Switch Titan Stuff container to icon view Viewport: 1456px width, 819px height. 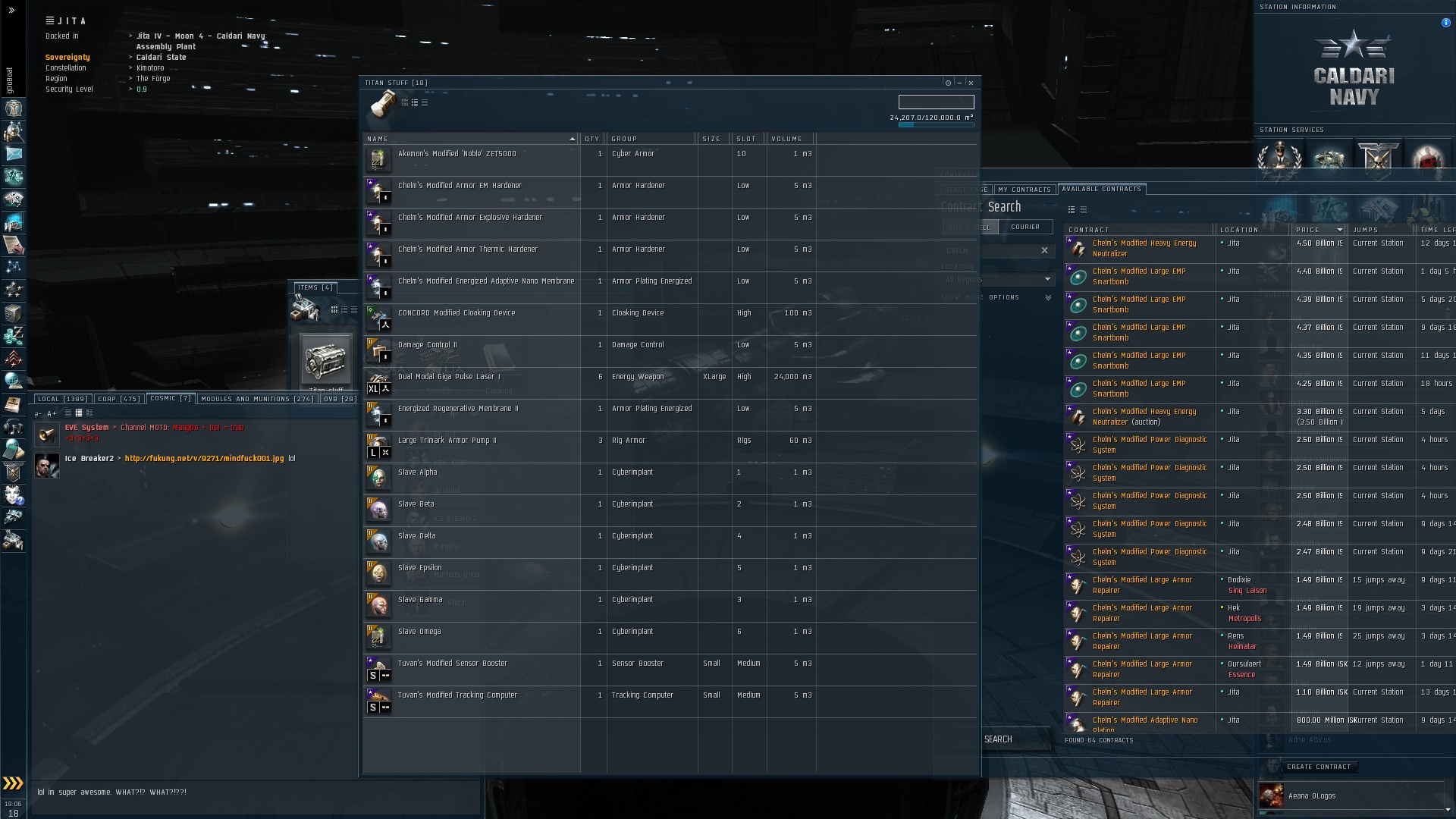point(405,103)
